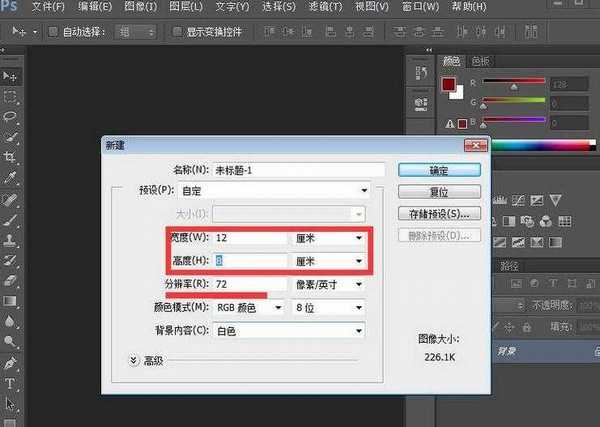Click the R red channel slider
This screenshot has height=427, width=600.
pos(514,81)
